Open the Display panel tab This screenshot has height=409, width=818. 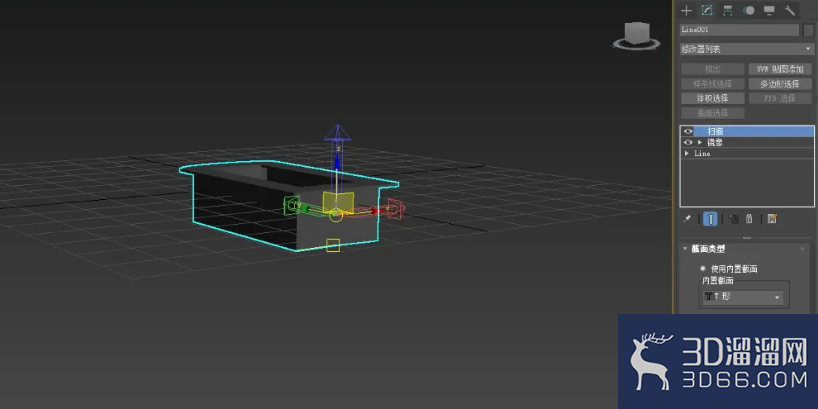(x=769, y=10)
